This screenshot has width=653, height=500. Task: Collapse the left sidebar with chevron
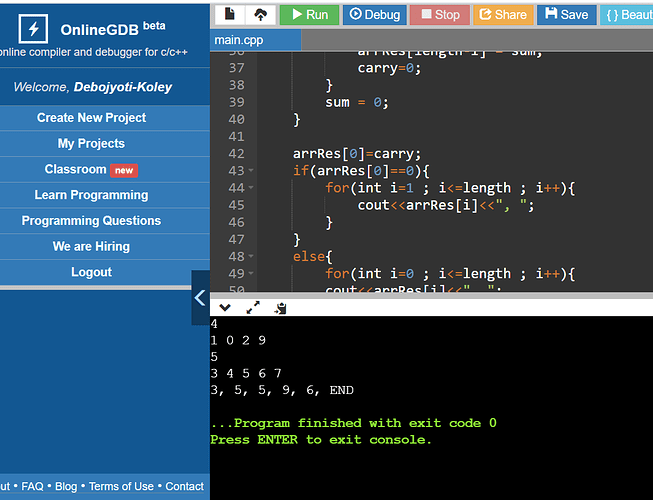click(200, 298)
